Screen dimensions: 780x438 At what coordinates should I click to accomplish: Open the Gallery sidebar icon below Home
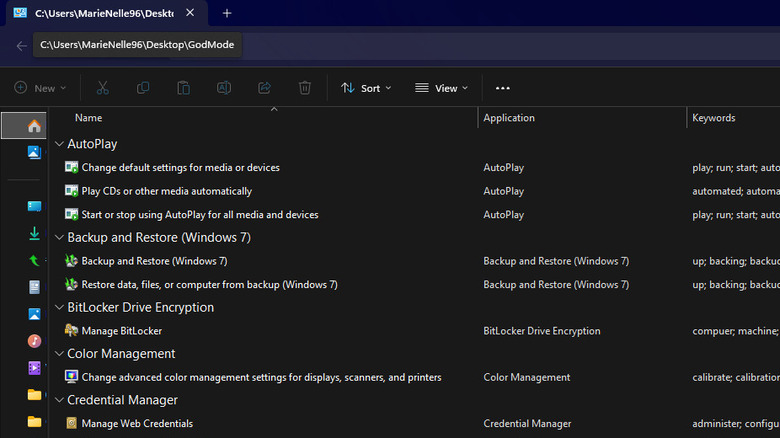tap(34, 152)
